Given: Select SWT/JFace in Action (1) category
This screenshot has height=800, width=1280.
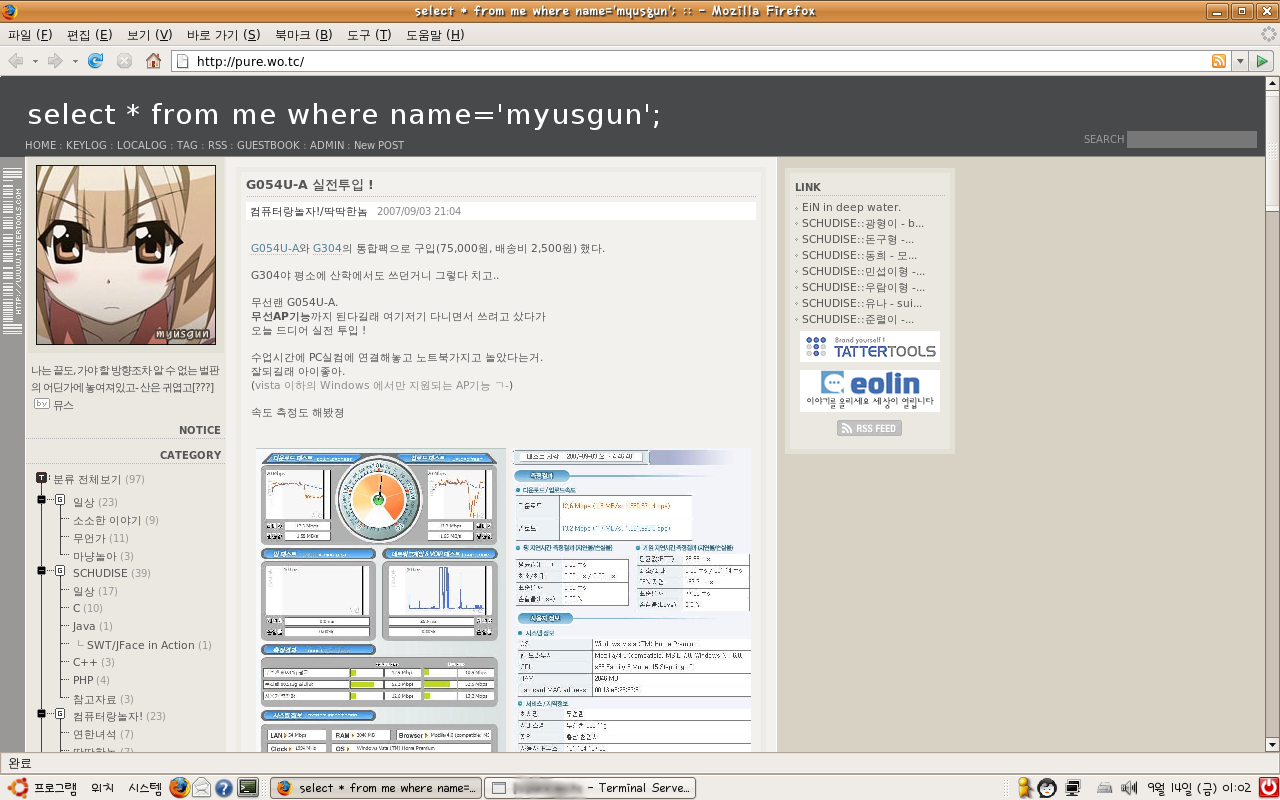Looking at the screenshot, I should (149, 645).
